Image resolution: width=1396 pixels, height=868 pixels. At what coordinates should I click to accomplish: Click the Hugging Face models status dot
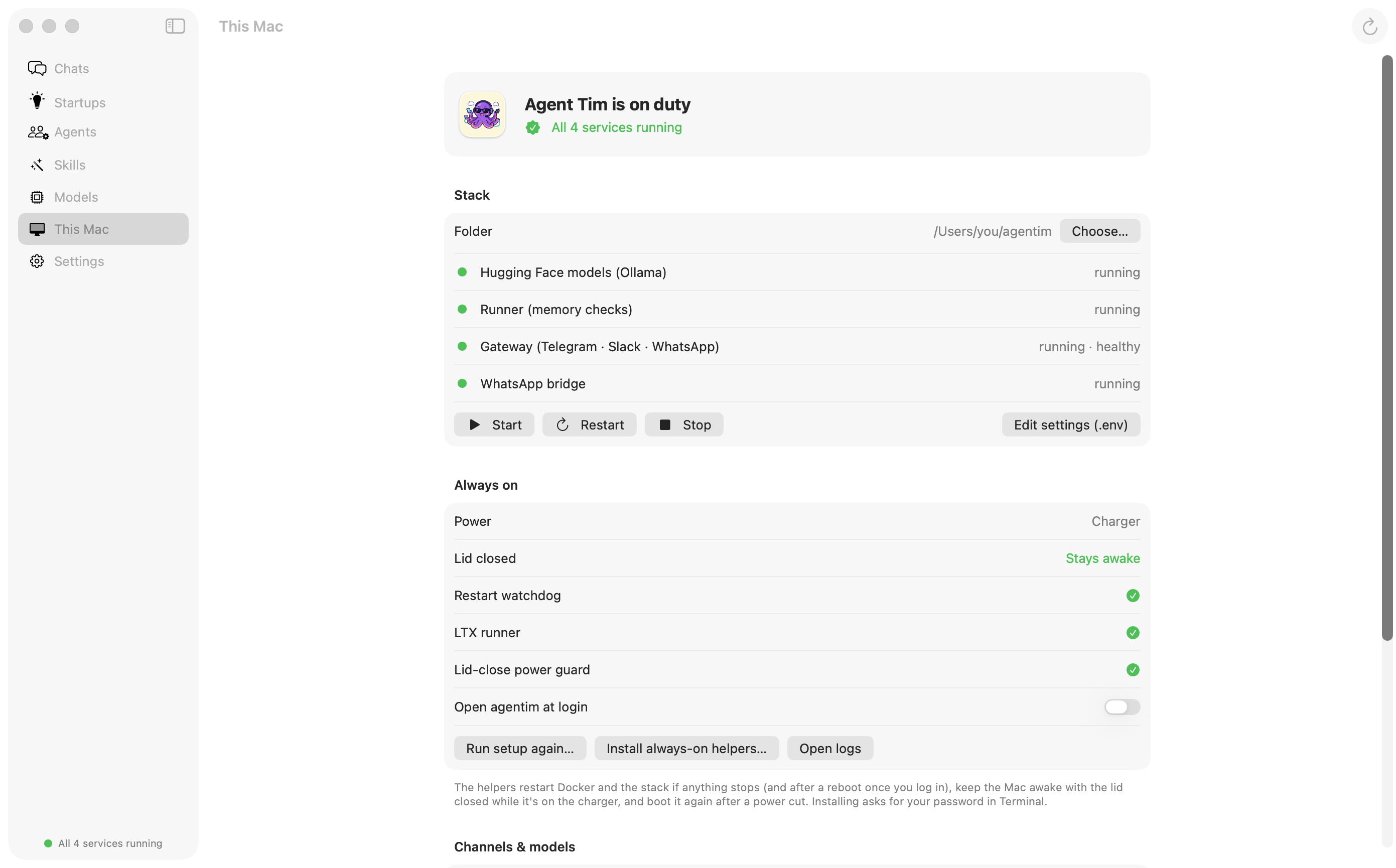point(462,272)
